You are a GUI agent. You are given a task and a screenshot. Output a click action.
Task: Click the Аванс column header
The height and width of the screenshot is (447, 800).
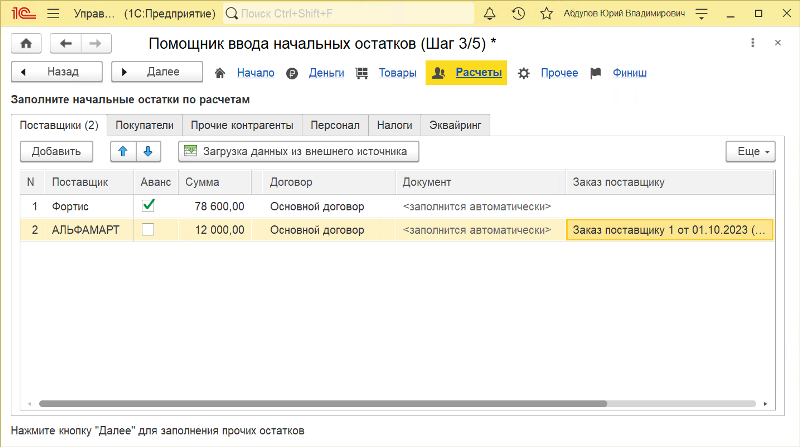156,182
